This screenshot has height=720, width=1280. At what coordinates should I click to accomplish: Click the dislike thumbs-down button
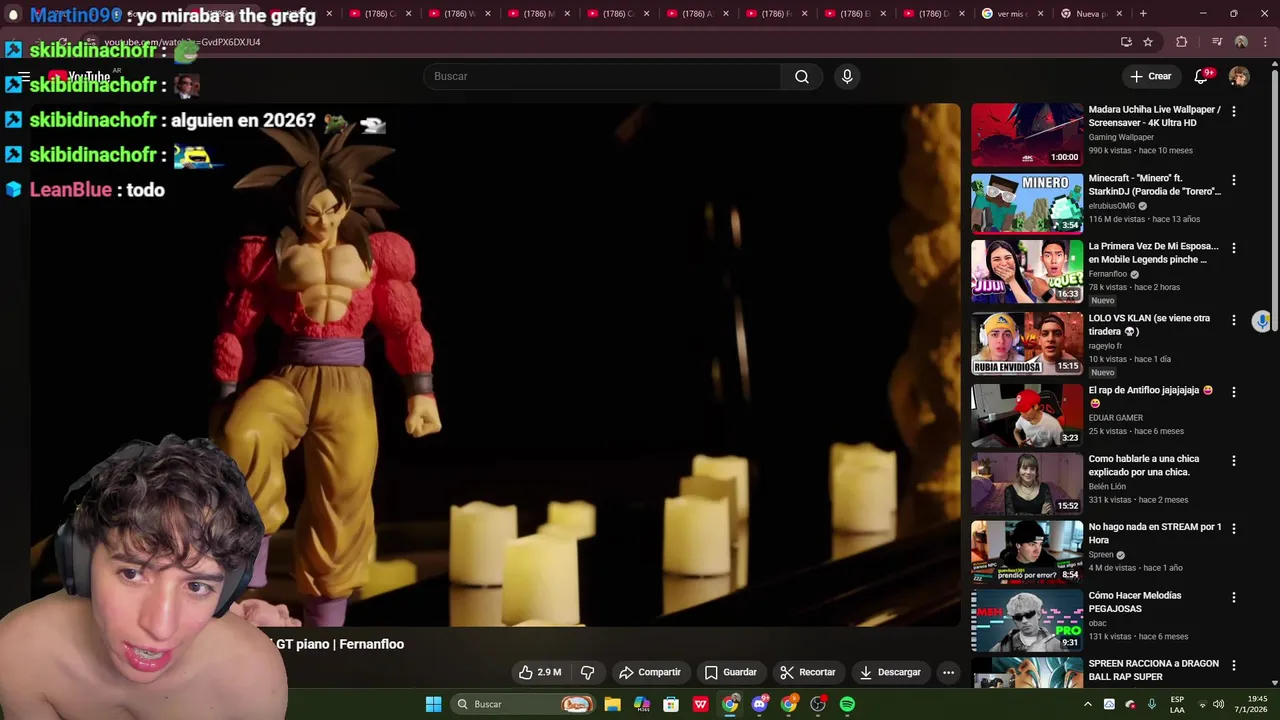coord(588,672)
